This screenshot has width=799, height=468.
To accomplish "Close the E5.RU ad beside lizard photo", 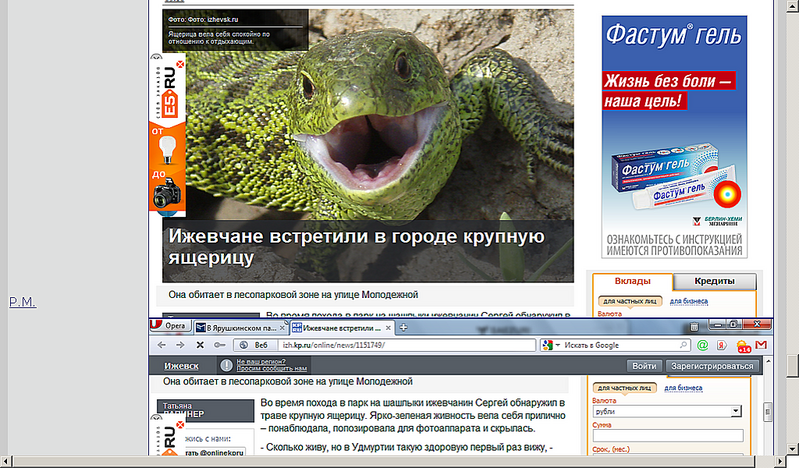I will (180, 65).
